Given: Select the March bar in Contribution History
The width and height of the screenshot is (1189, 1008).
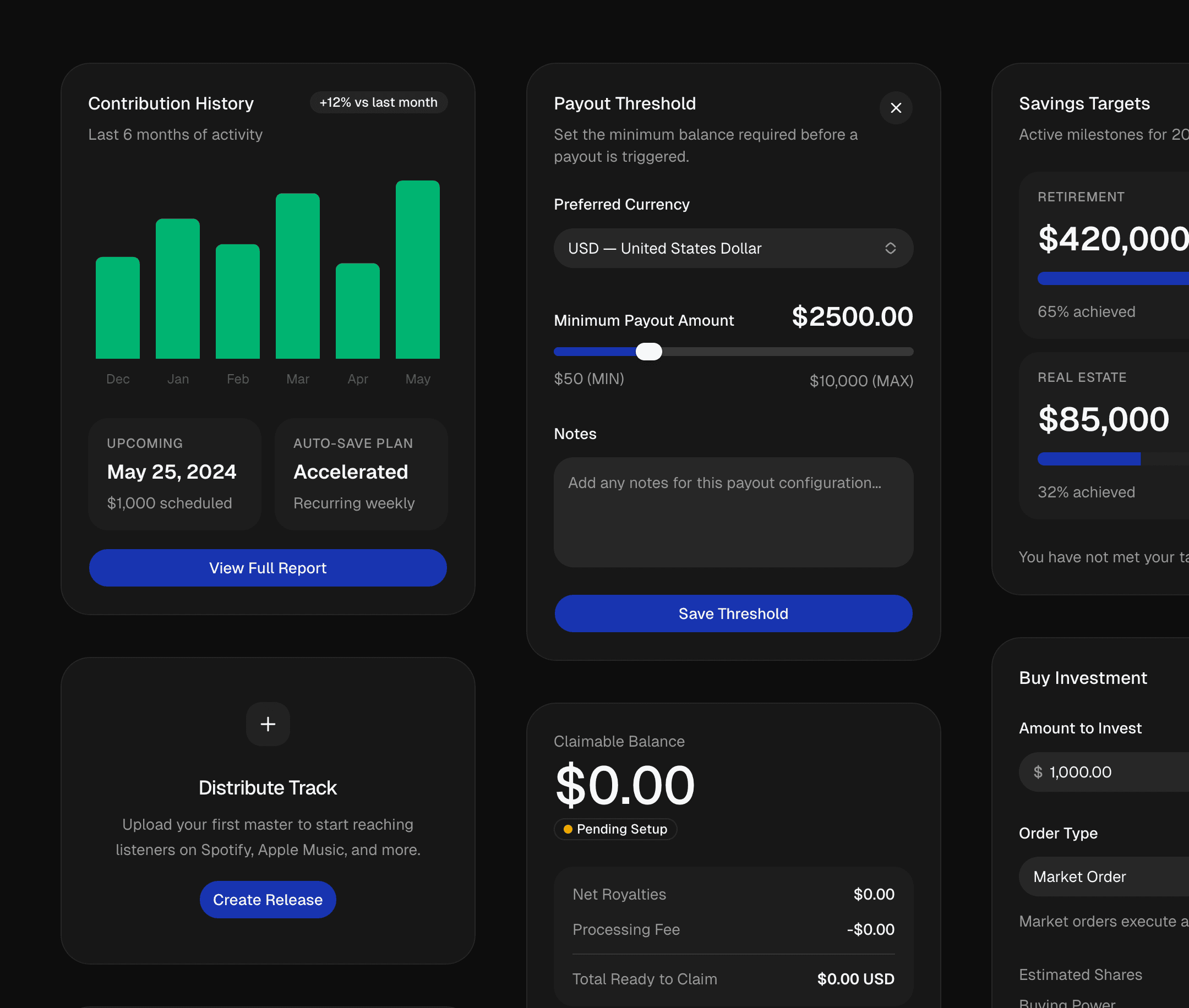Looking at the screenshot, I should [297, 276].
